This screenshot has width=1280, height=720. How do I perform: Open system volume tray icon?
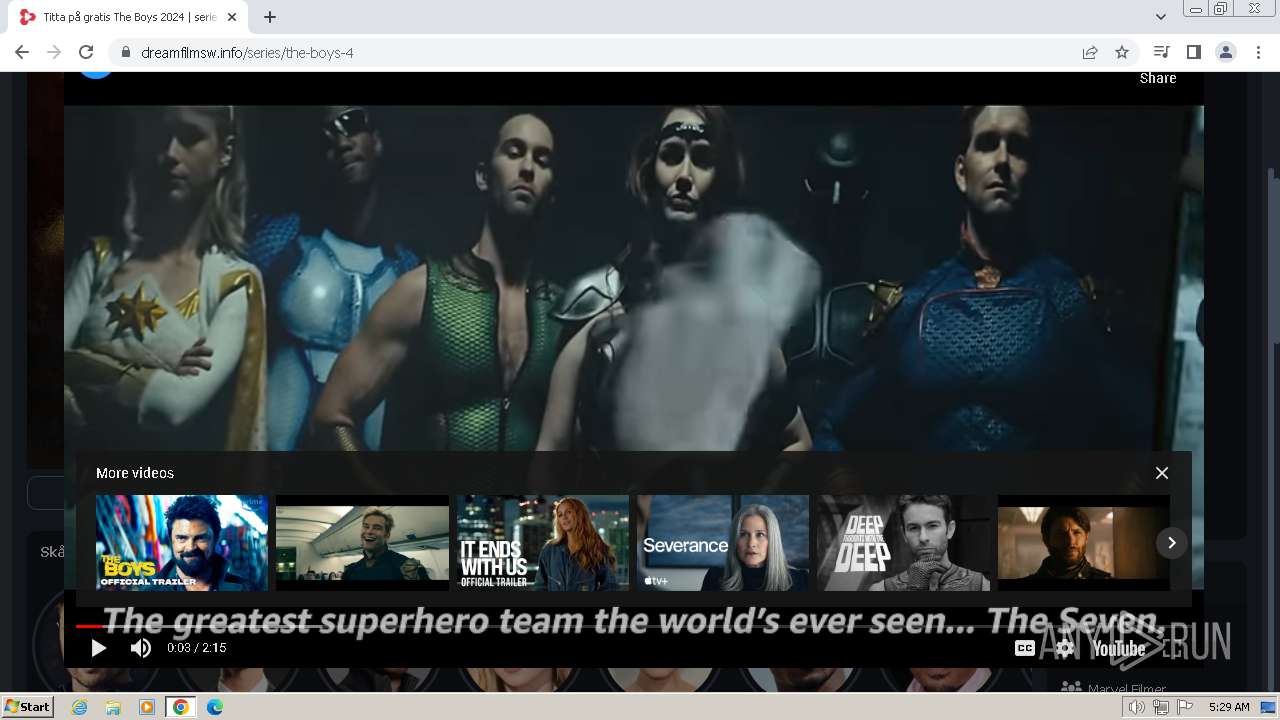click(1136, 707)
